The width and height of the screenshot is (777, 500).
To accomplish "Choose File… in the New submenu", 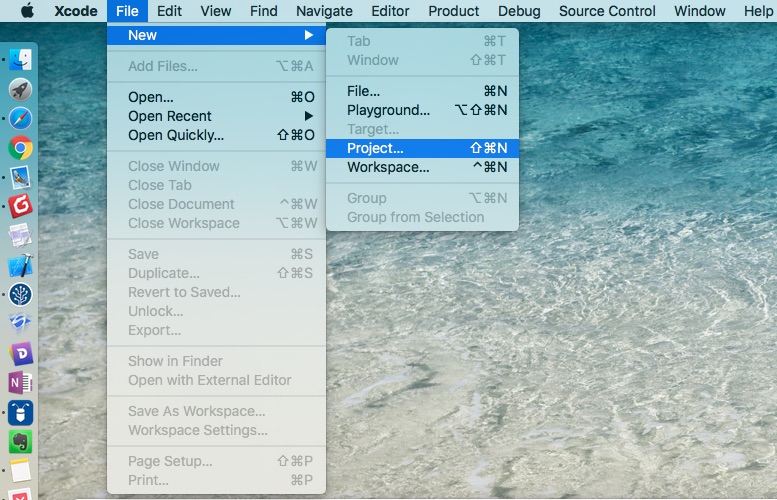I will click(x=422, y=91).
